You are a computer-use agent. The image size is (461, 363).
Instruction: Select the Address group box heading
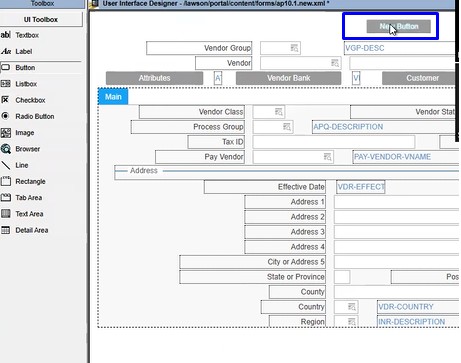tap(144, 171)
